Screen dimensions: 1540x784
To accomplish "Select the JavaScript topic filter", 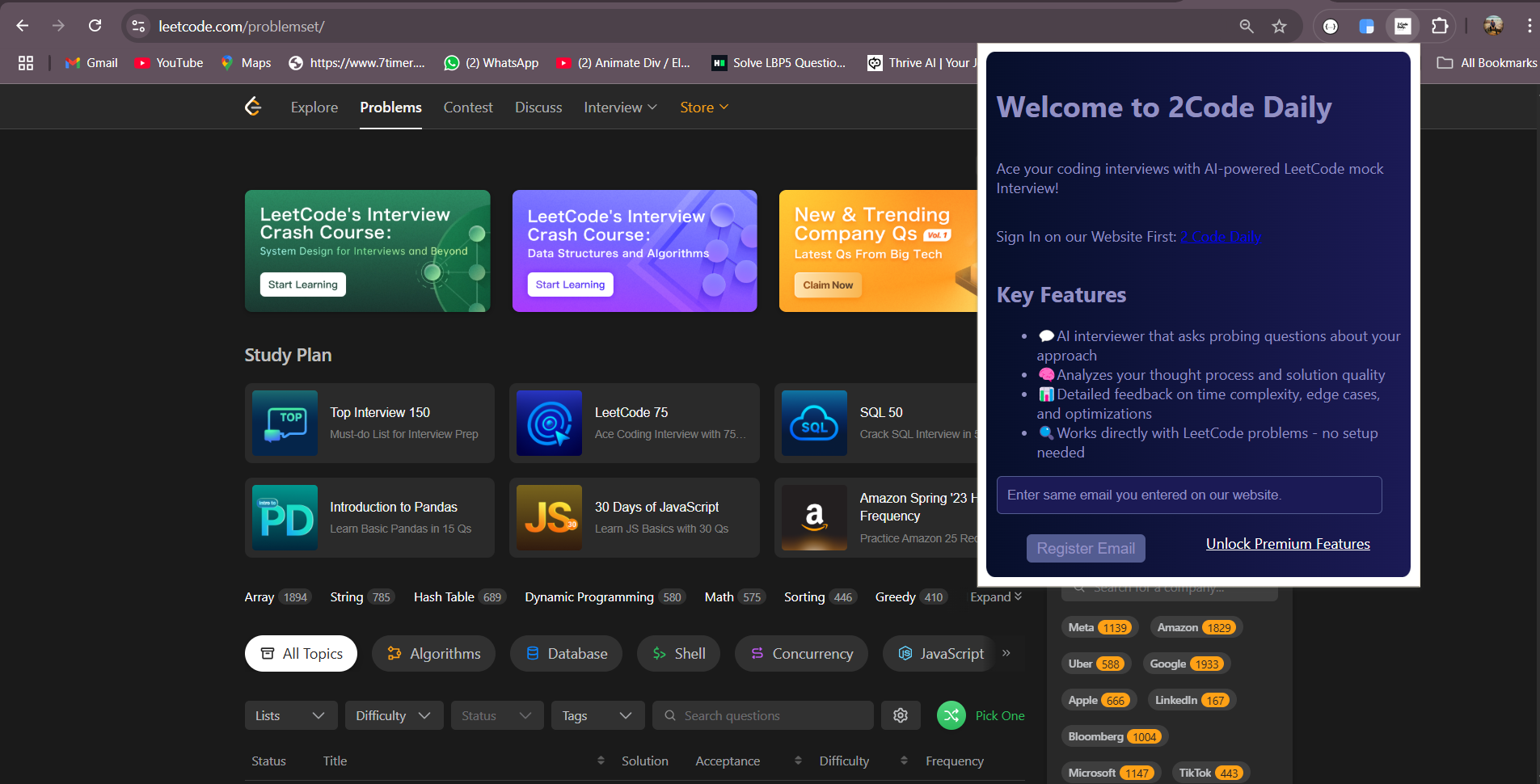I will (x=941, y=653).
